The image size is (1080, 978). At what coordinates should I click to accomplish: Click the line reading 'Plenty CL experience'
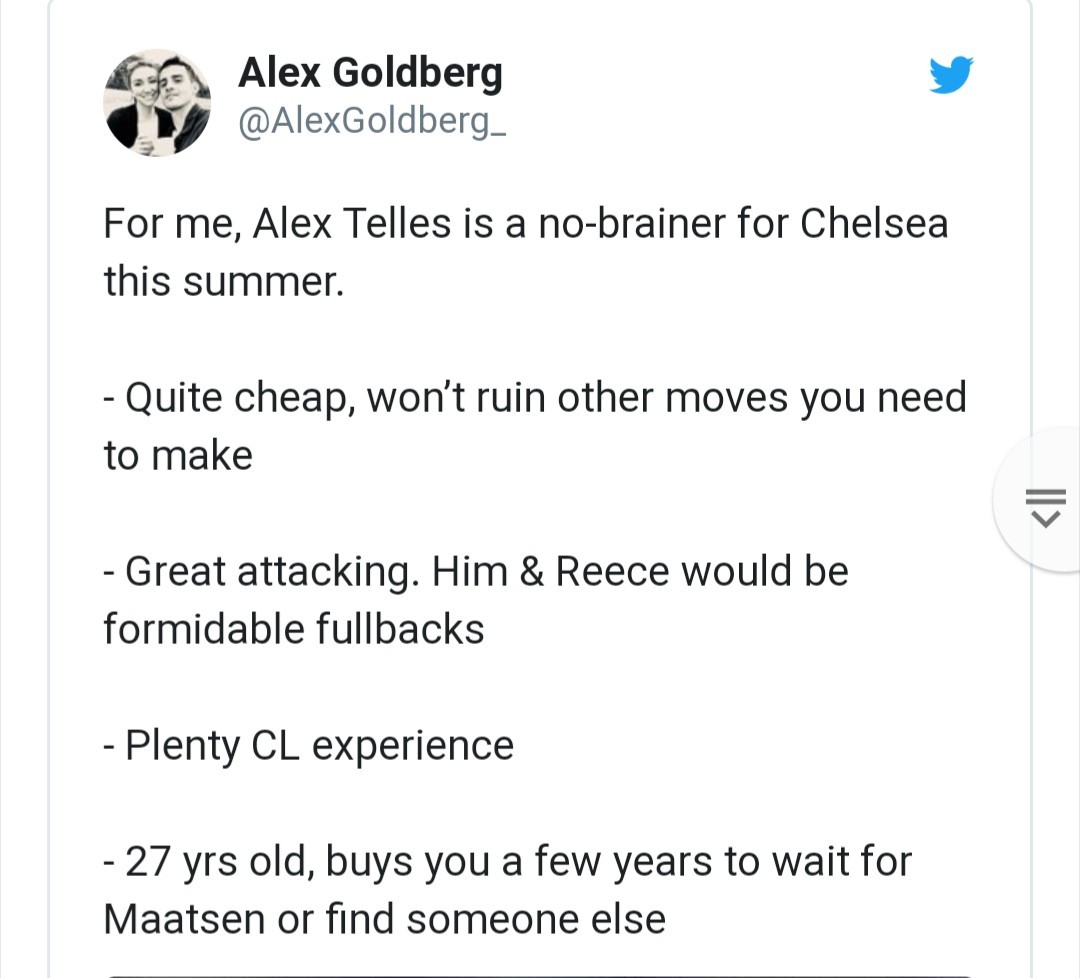point(307,744)
